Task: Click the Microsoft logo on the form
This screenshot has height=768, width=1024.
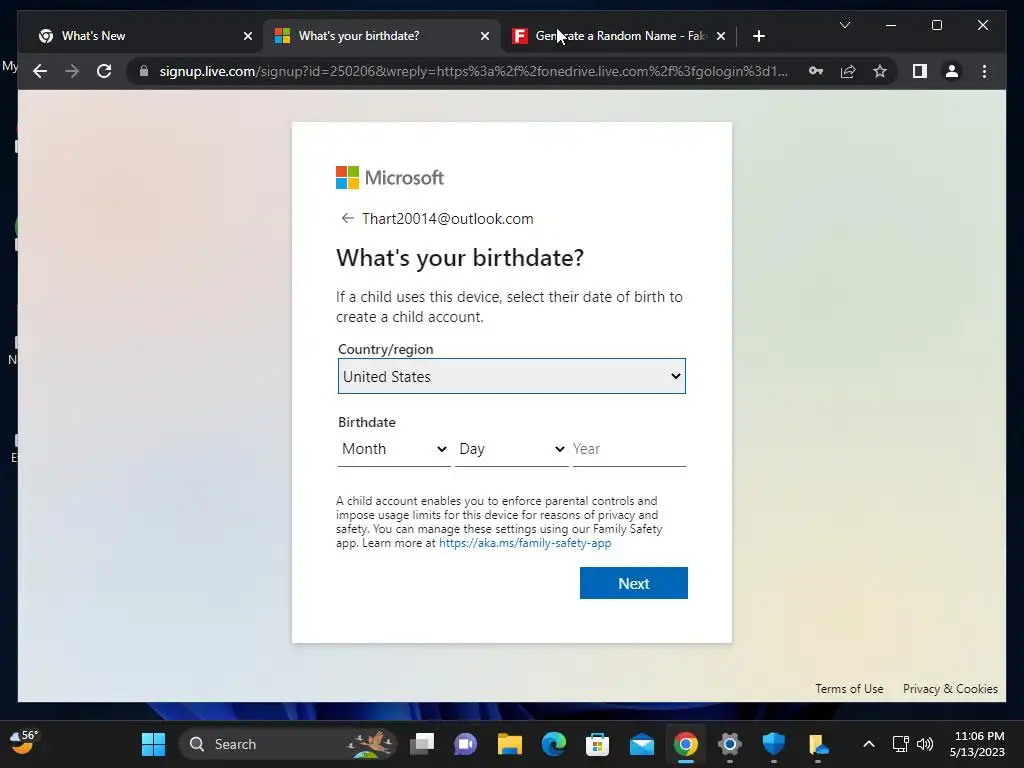Action: [x=390, y=177]
